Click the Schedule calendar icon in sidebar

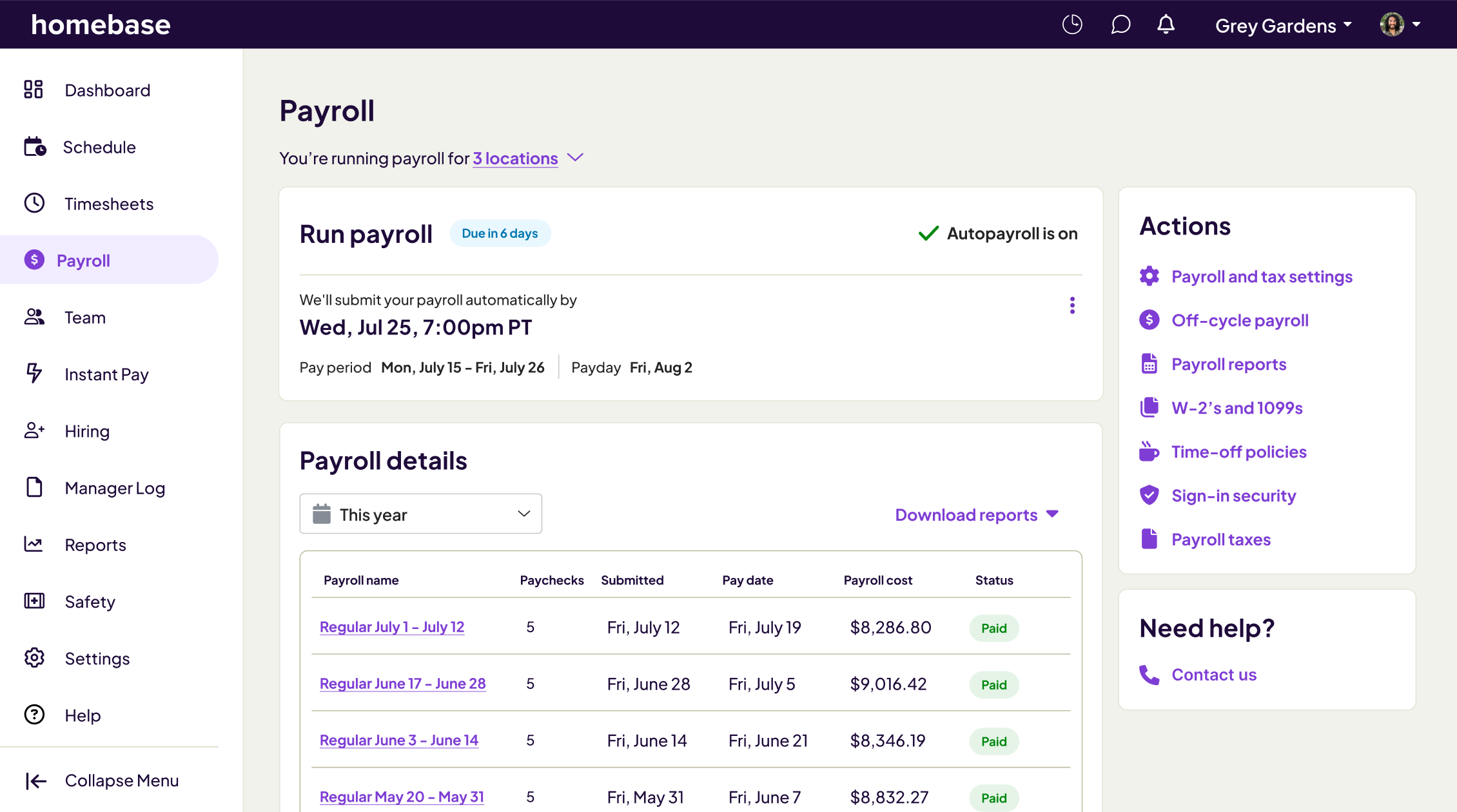click(x=35, y=146)
